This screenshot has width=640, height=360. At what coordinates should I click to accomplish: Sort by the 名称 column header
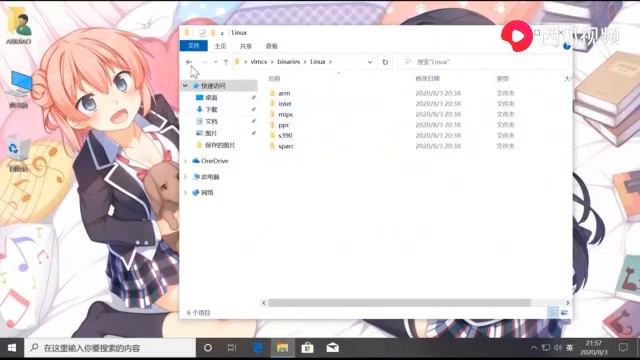275,78
